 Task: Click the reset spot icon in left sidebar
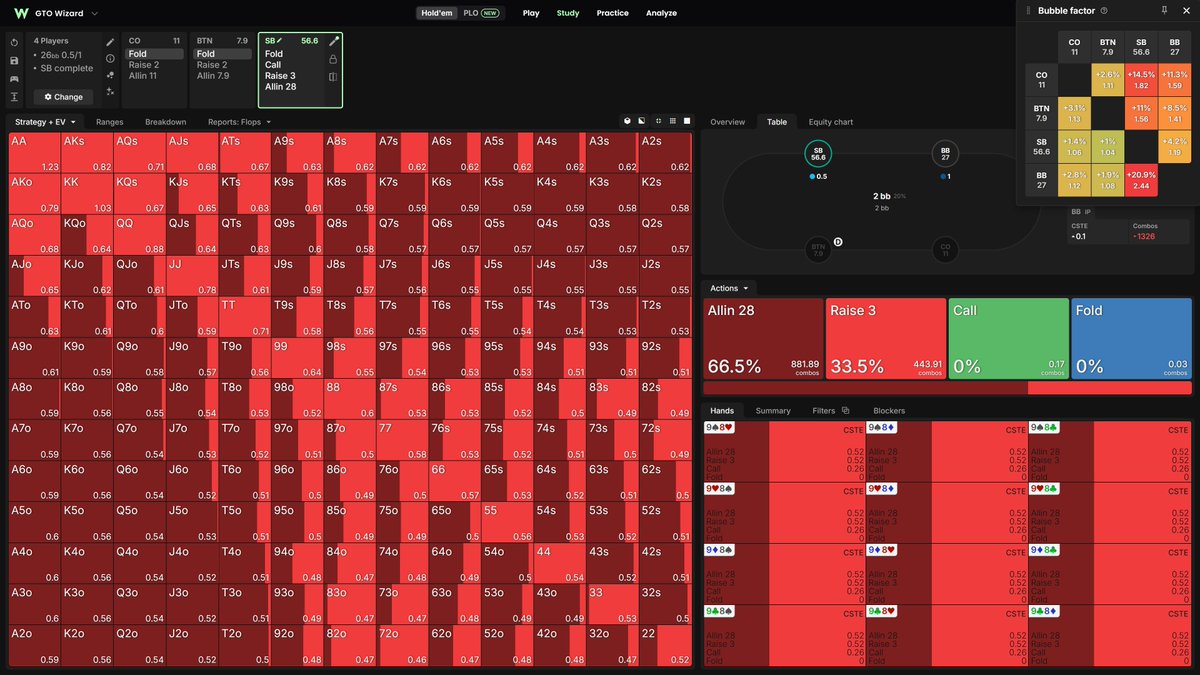14,42
